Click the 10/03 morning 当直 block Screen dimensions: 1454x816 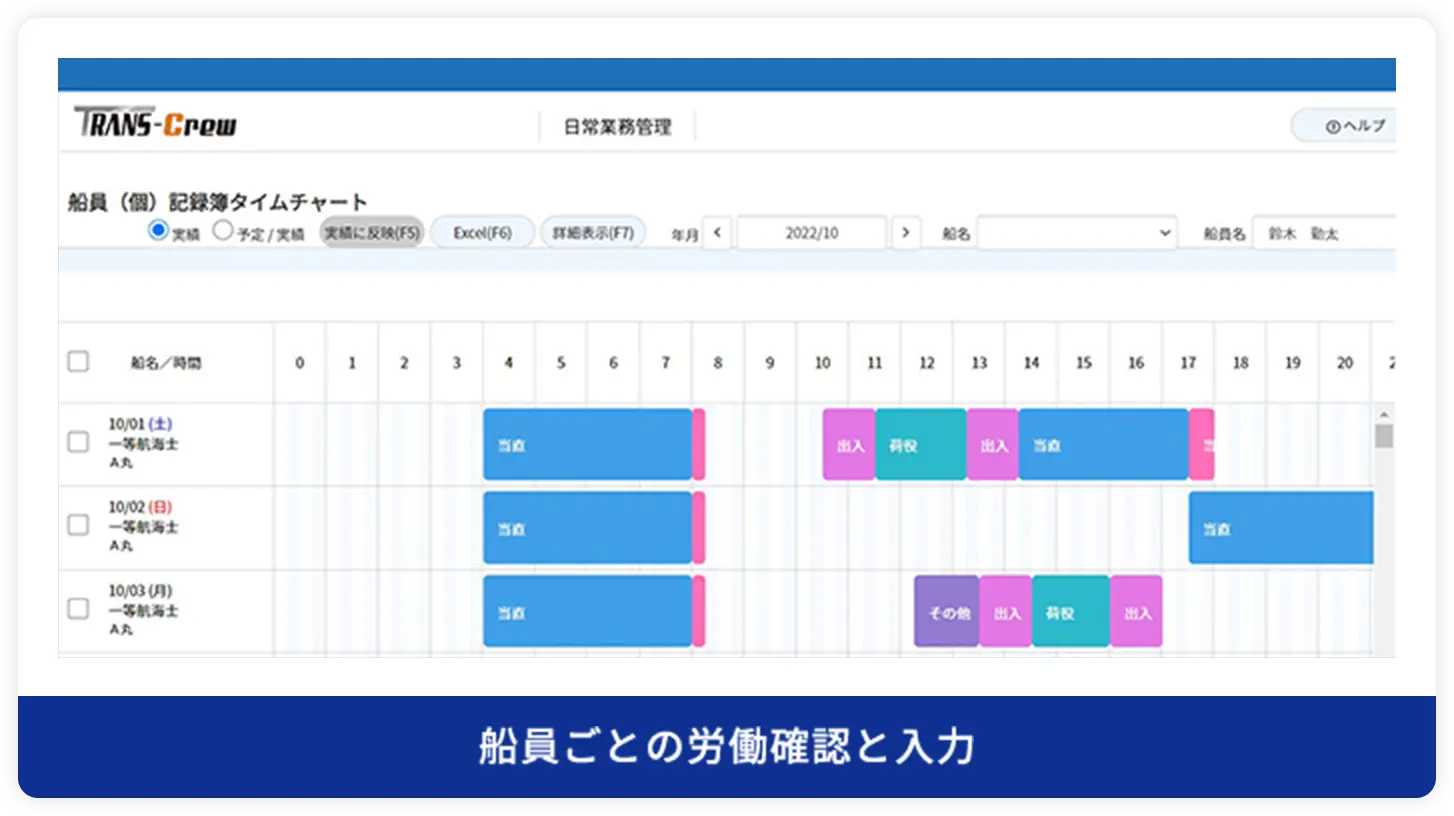(x=588, y=611)
